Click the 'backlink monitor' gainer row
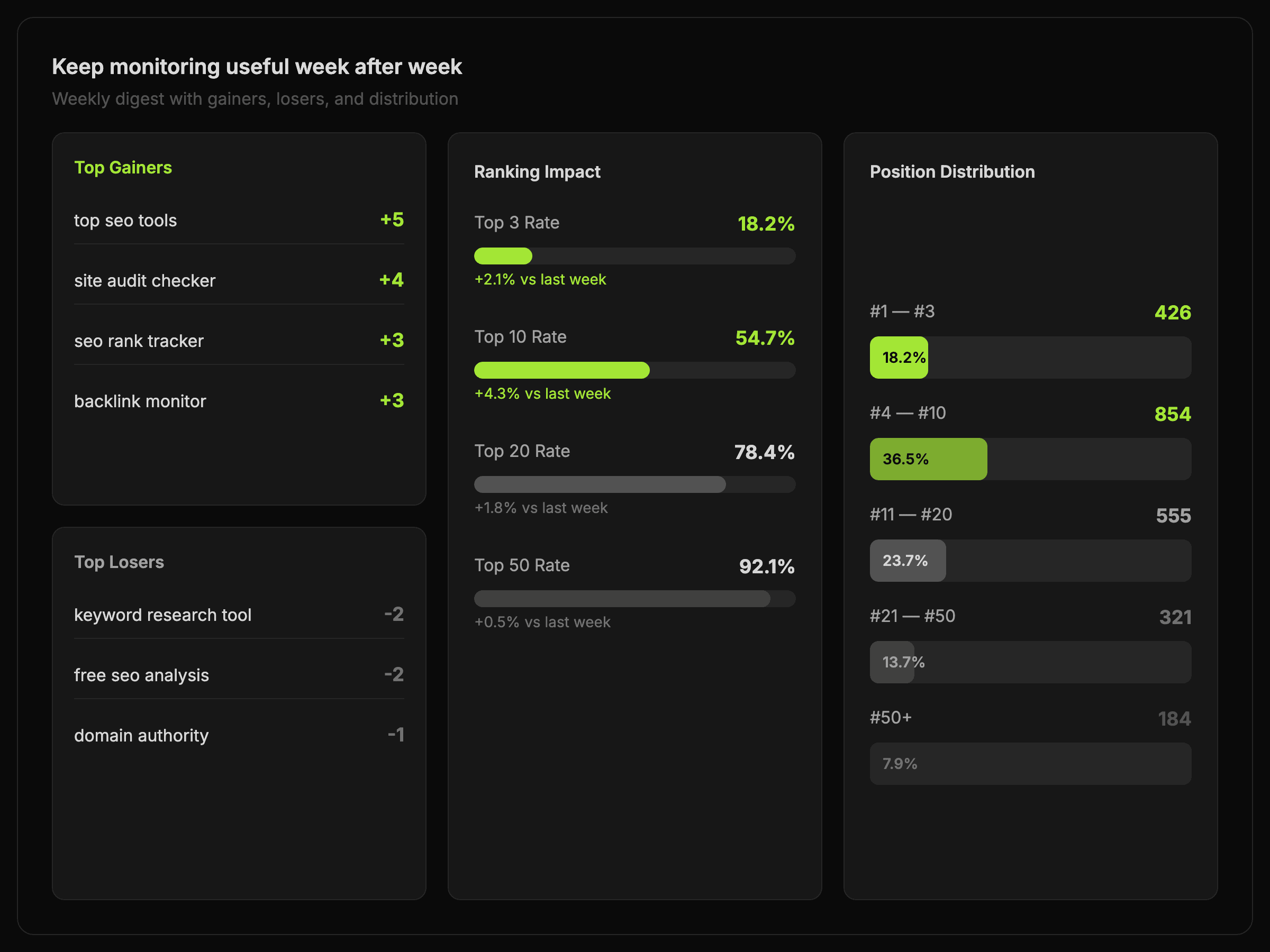Screen dimensions: 1270x952 (238, 401)
